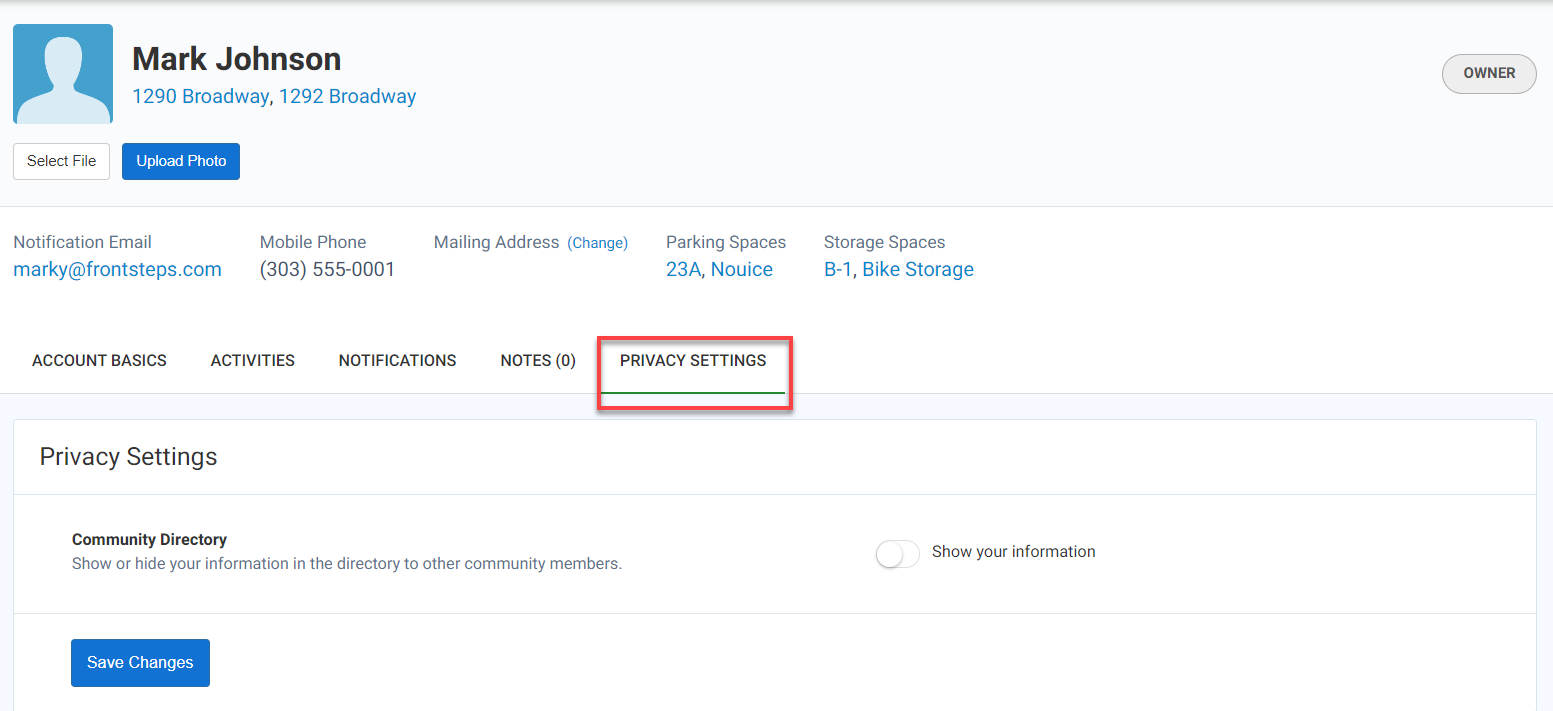The image size is (1553, 711).
Task: Switch to the Account Basics tab
Action: (x=99, y=360)
